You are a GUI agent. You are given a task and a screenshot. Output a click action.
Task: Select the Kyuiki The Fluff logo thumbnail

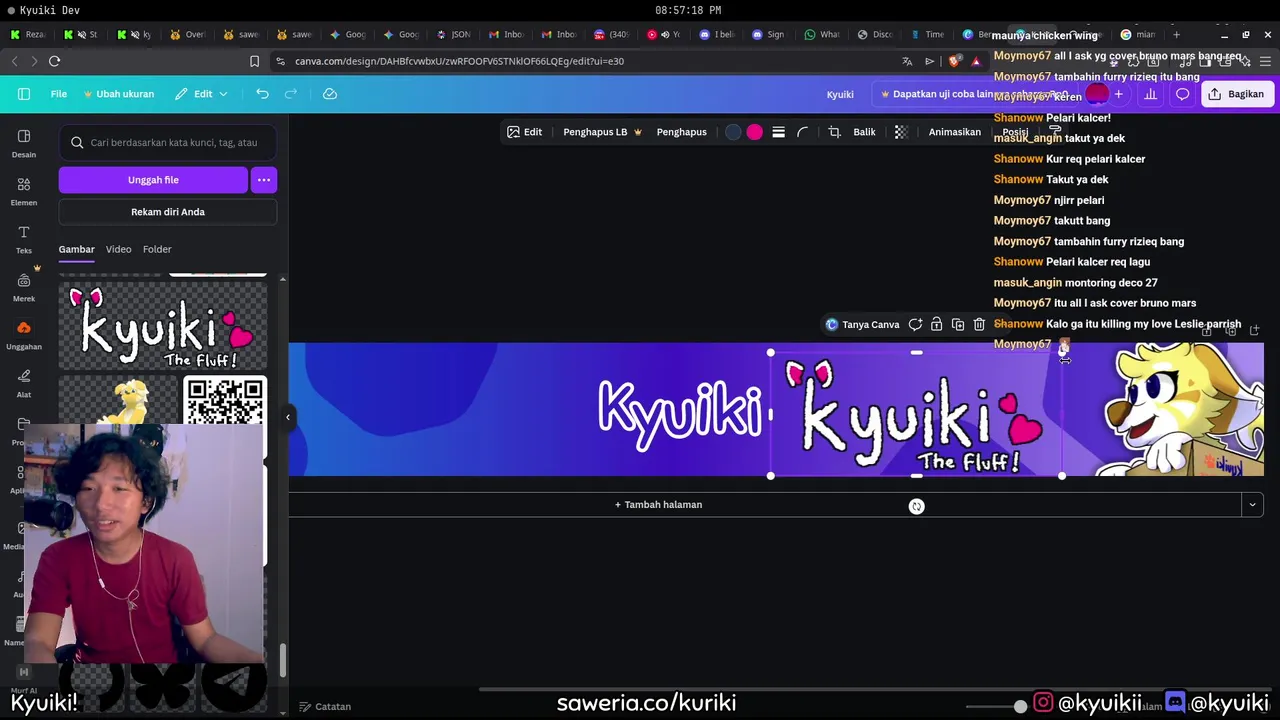[163, 327]
